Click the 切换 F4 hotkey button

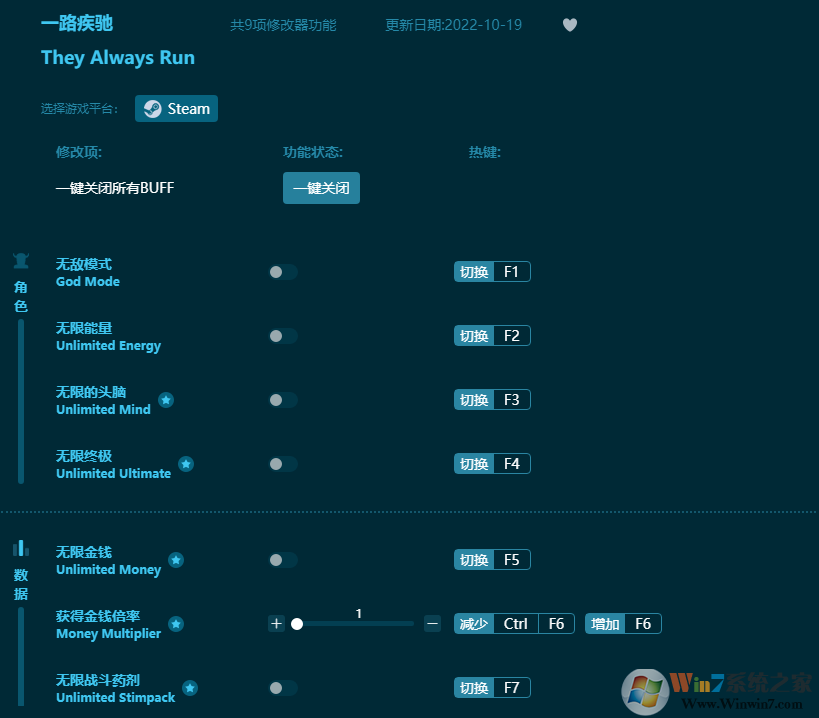492,464
